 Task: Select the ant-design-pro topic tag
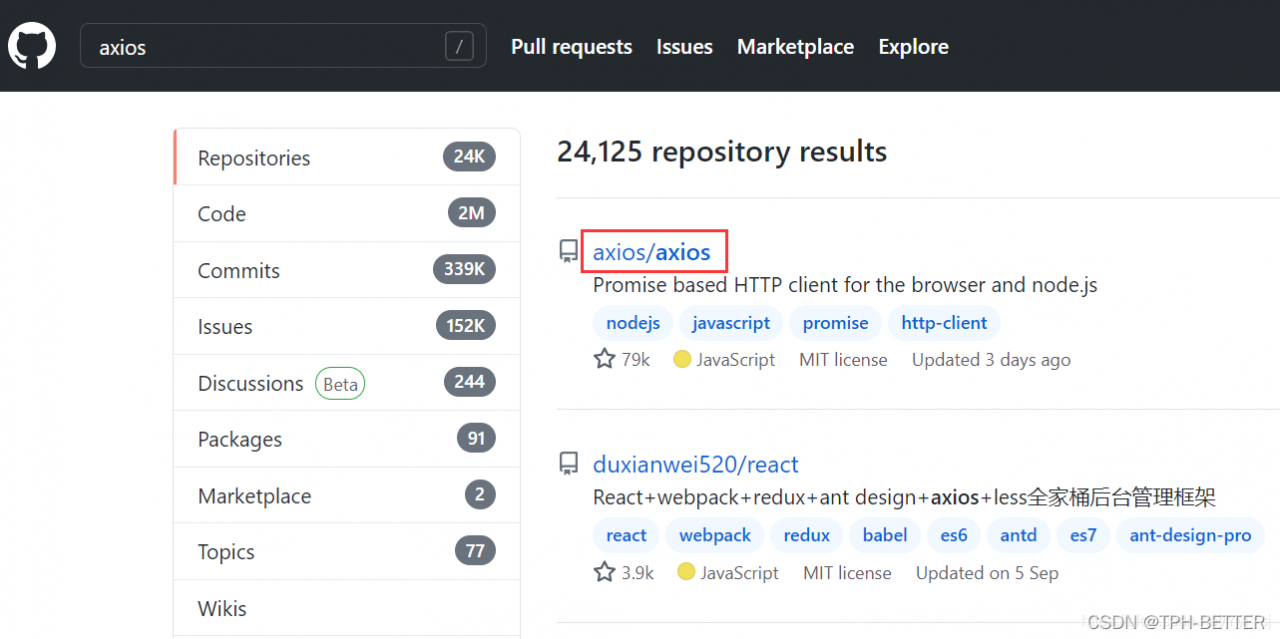pos(1190,535)
